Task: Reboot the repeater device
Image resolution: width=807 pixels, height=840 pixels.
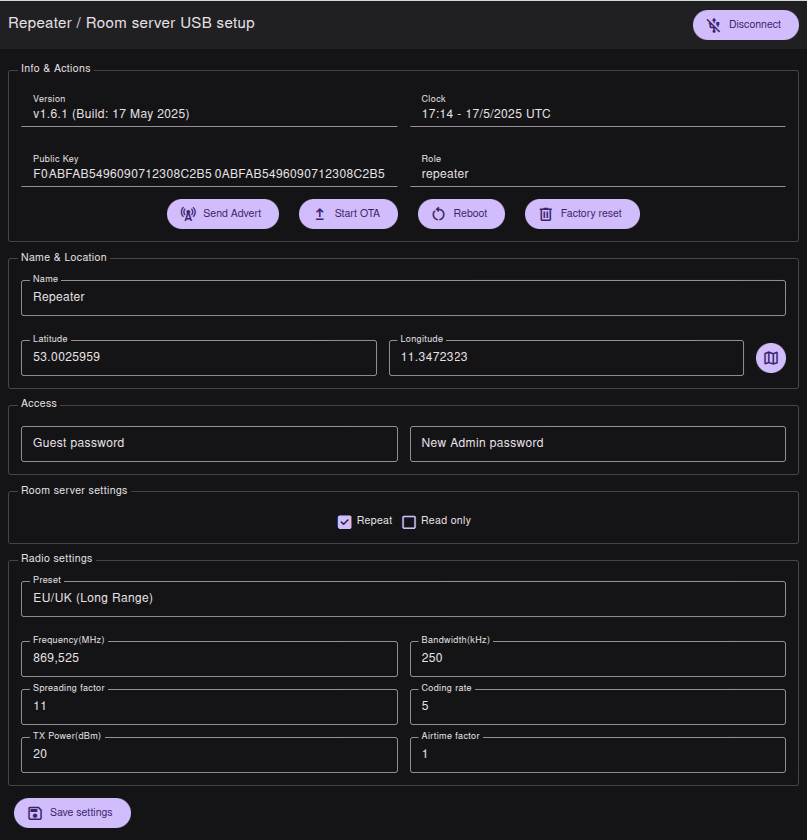Action: tap(460, 214)
